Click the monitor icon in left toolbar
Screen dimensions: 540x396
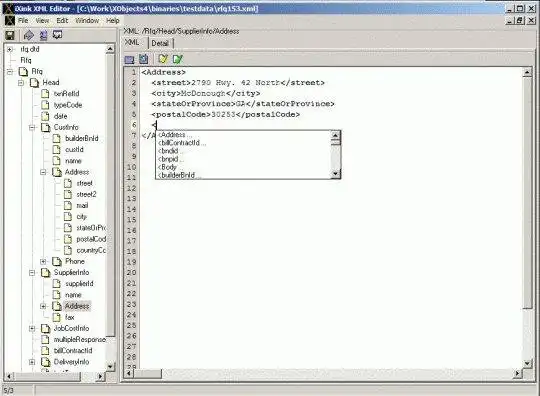[57, 35]
